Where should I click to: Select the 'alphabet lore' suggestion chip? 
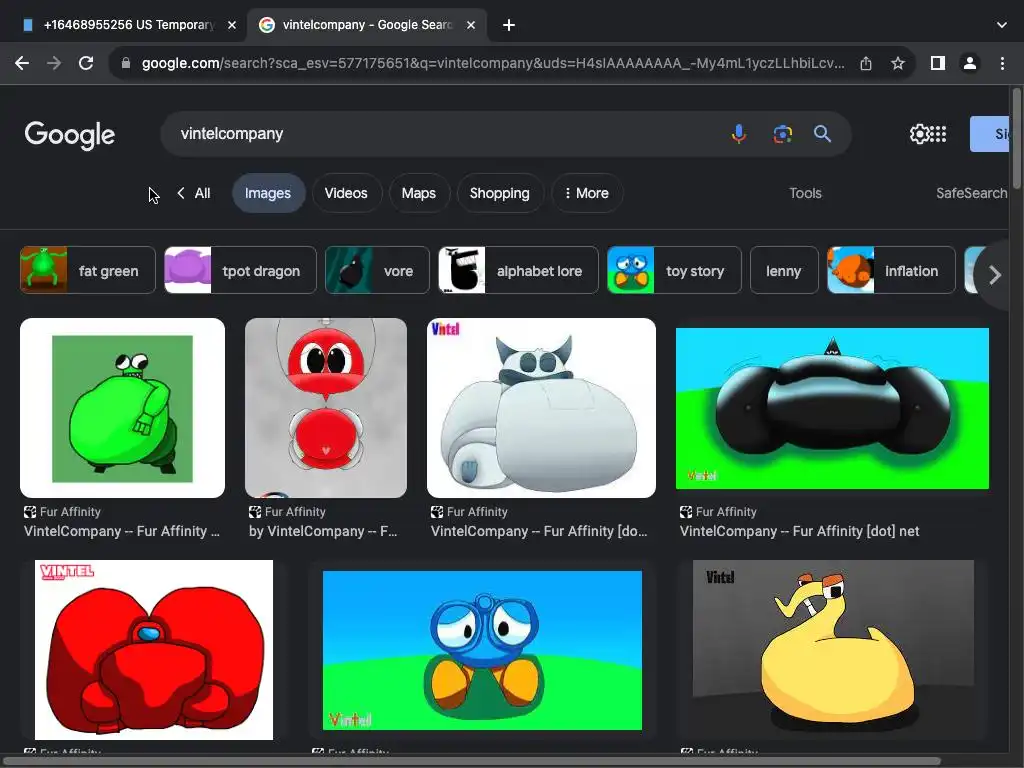tap(519, 270)
